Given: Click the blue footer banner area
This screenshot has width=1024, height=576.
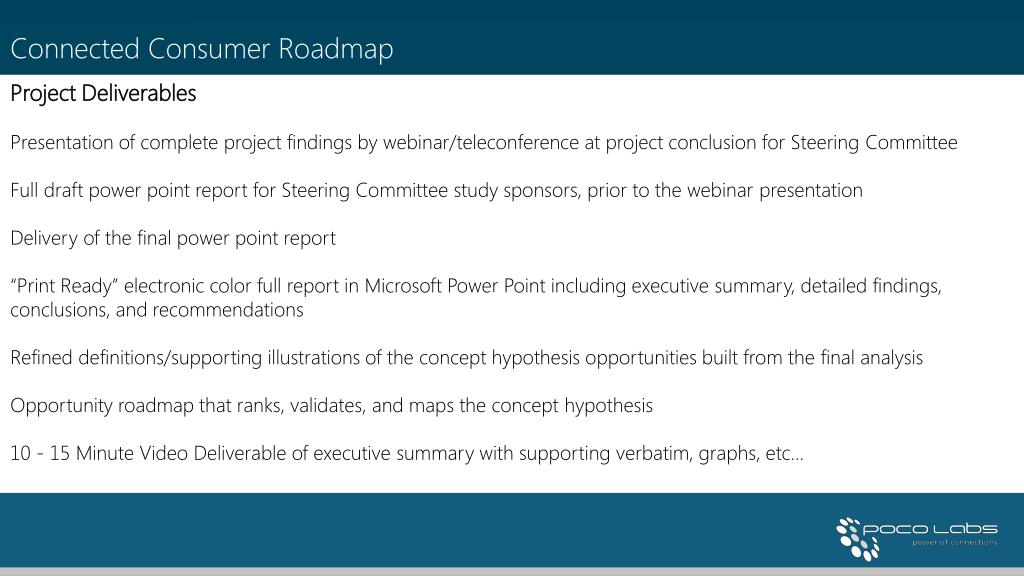Looking at the screenshot, I should (512, 530).
